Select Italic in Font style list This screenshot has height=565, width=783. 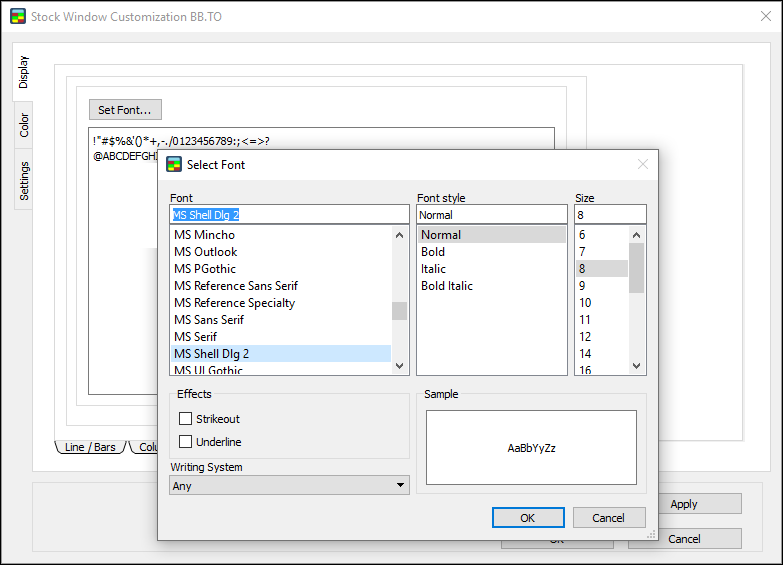coord(434,269)
